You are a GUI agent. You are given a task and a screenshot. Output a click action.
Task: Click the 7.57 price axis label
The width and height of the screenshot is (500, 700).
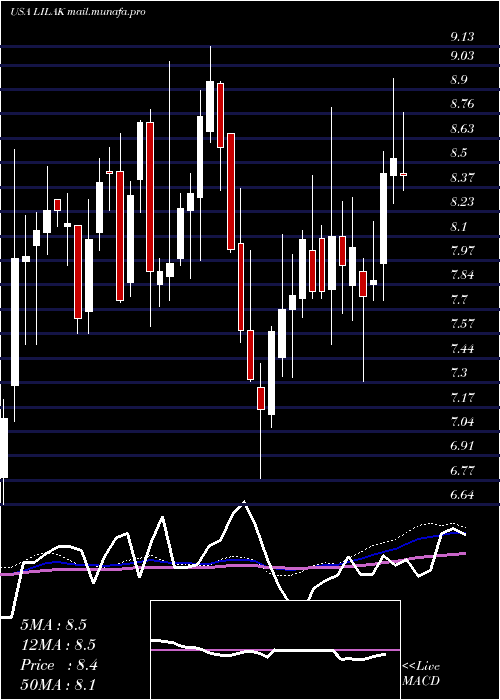(462, 323)
